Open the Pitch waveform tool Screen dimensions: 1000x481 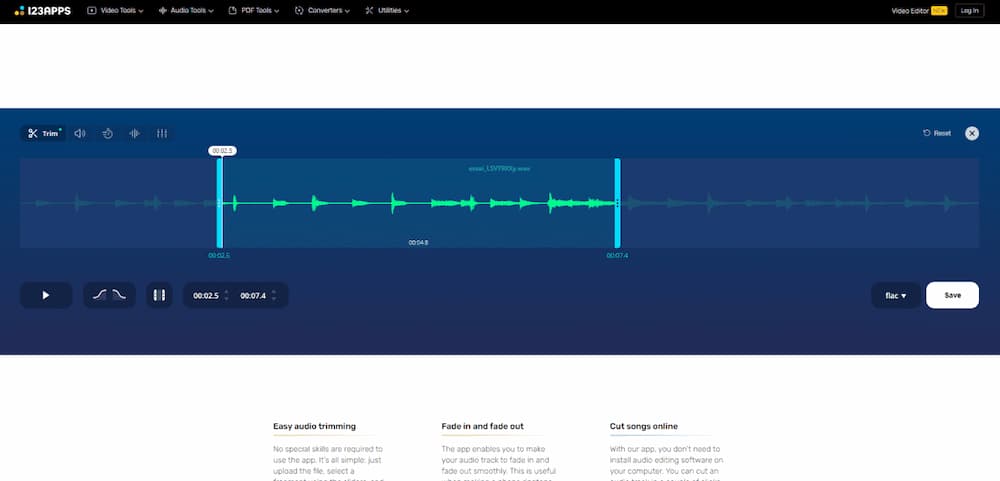pos(135,133)
